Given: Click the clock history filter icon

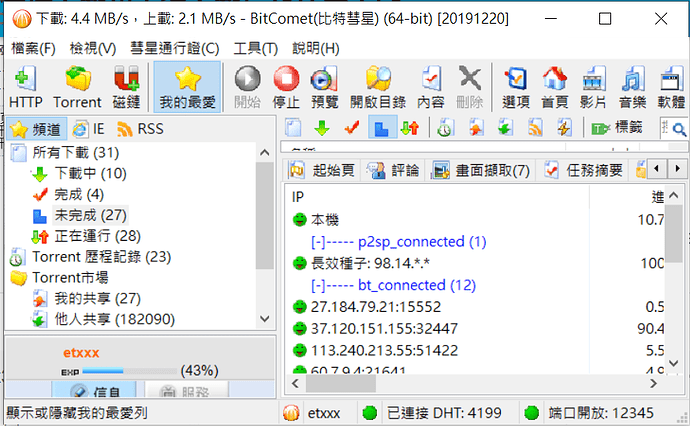Looking at the screenshot, I should (x=445, y=128).
